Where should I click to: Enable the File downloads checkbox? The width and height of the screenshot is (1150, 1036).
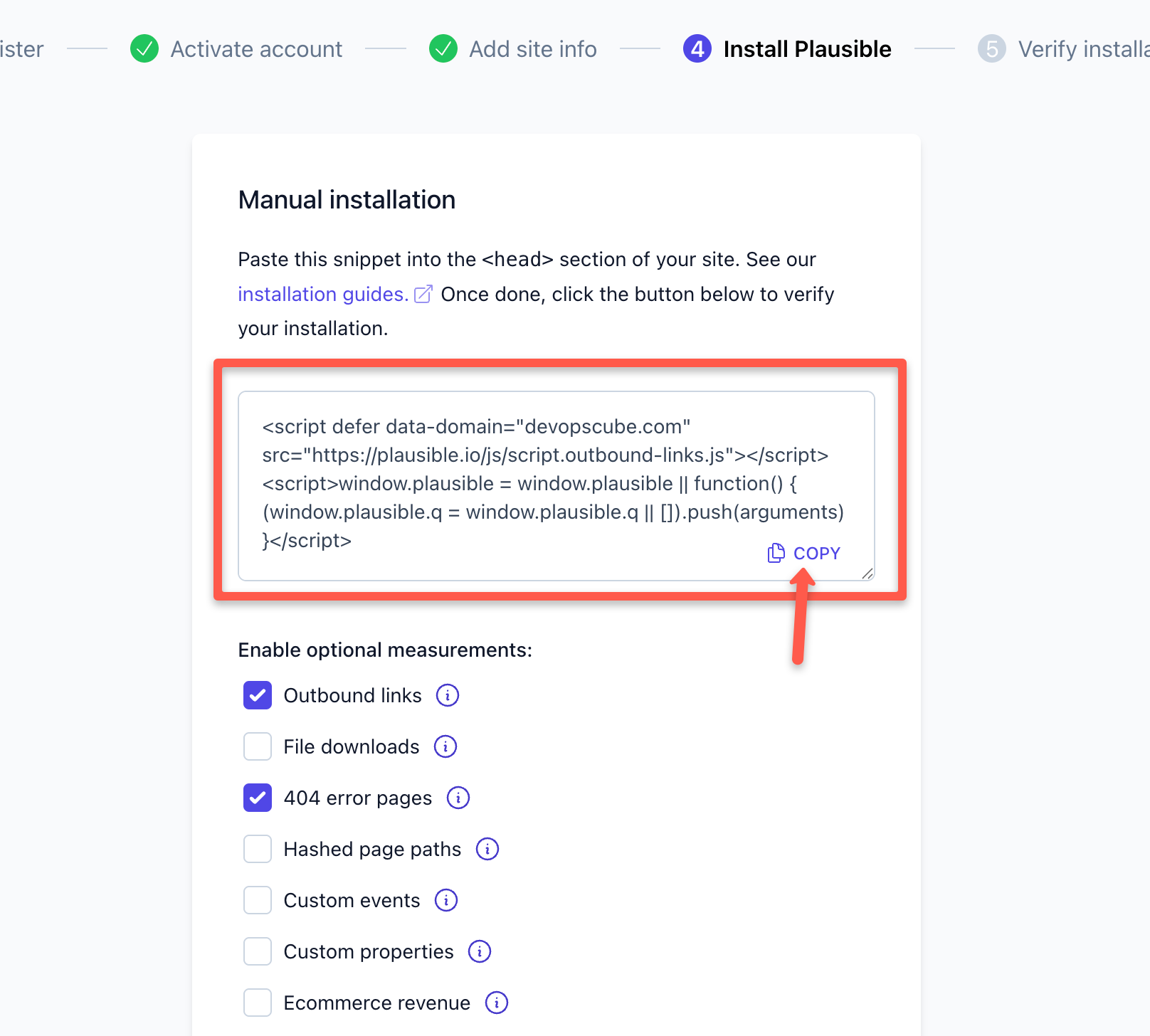[257, 746]
